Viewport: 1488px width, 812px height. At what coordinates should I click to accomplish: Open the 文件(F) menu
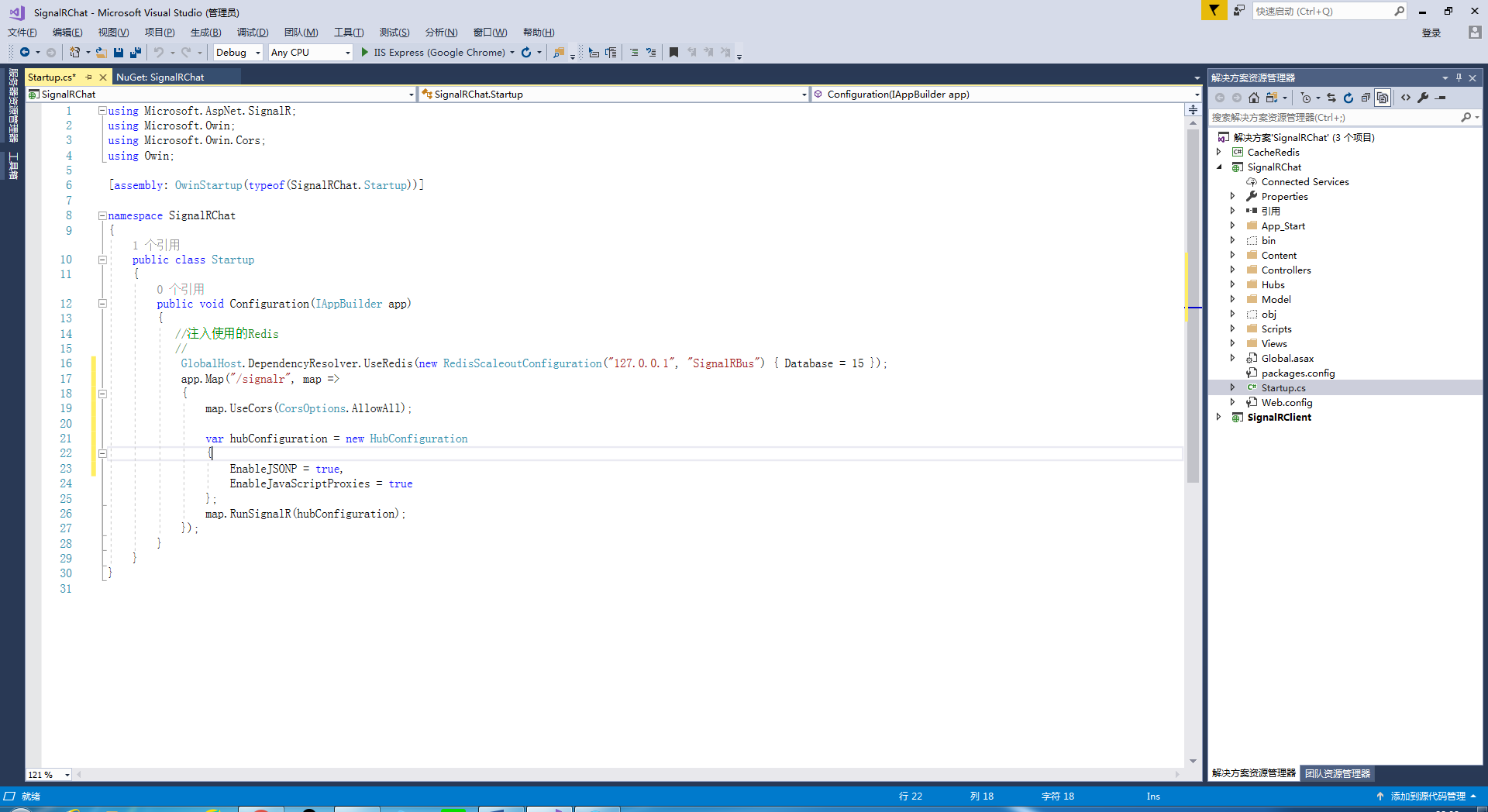[x=22, y=33]
